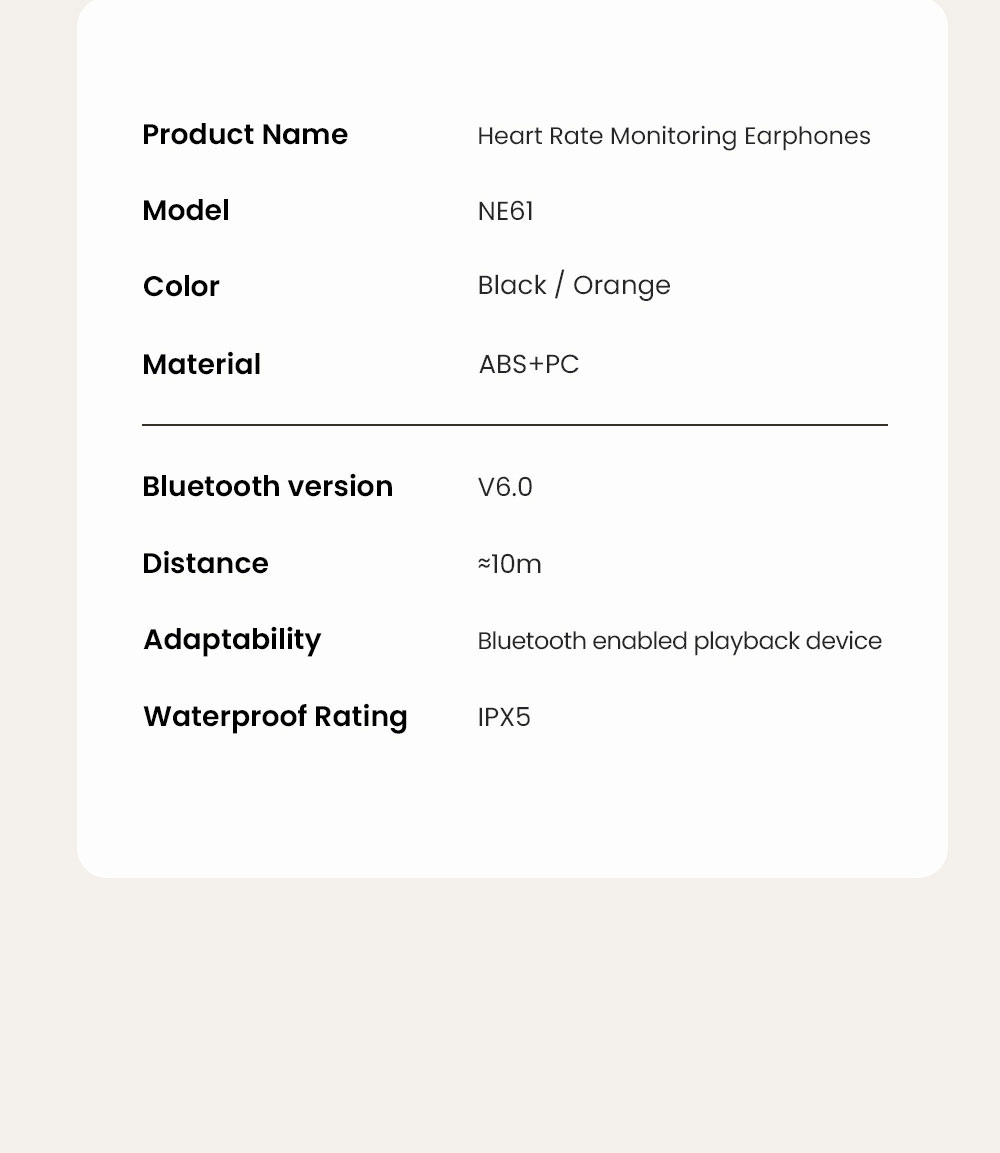
Task: Click the "Distance" label
Action: tap(205, 564)
